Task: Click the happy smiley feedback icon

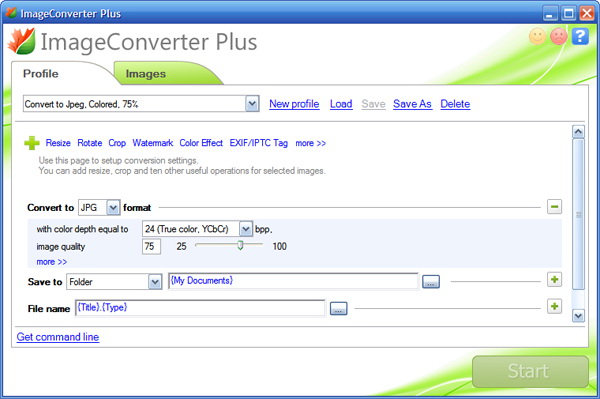Action: [x=537, y=37]
